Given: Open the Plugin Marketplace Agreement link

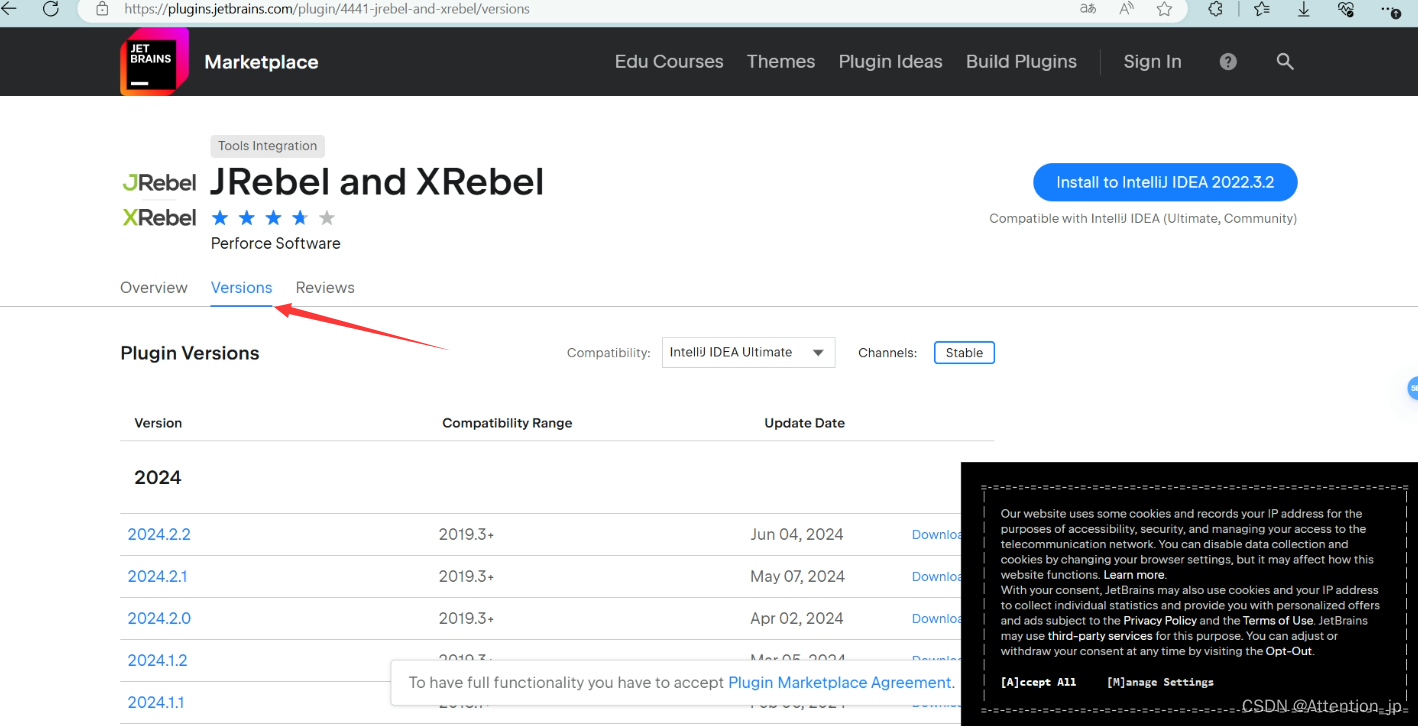Looking at the screenshot, I should pyautogui.click(x=839, y=682).
